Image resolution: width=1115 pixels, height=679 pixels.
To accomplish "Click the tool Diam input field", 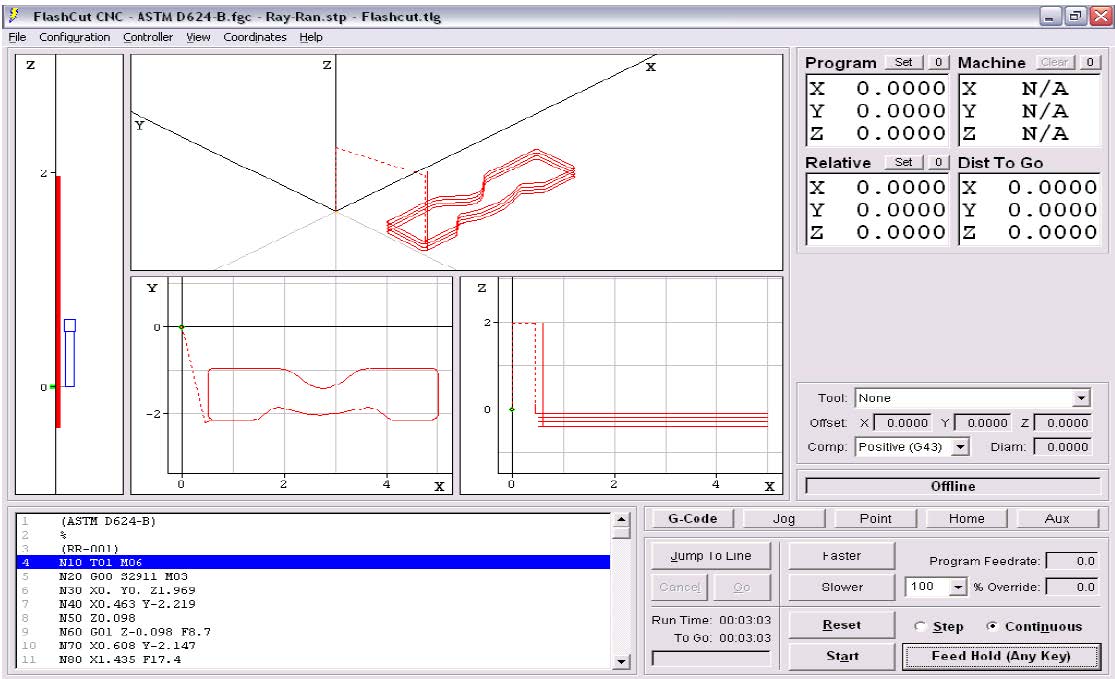I will (x=1063, y=447).
